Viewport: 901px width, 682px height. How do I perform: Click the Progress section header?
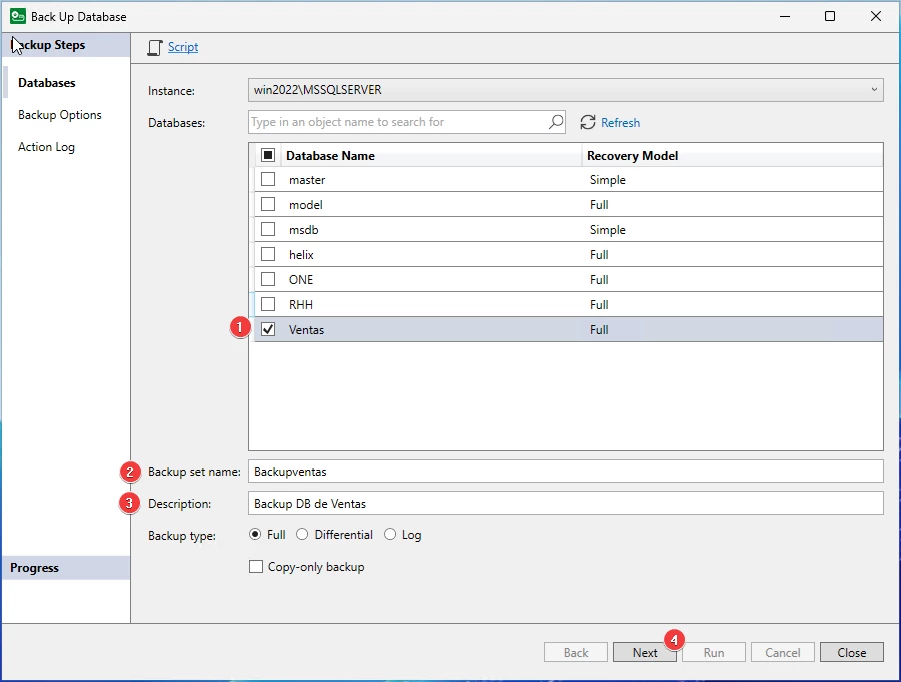66,568
